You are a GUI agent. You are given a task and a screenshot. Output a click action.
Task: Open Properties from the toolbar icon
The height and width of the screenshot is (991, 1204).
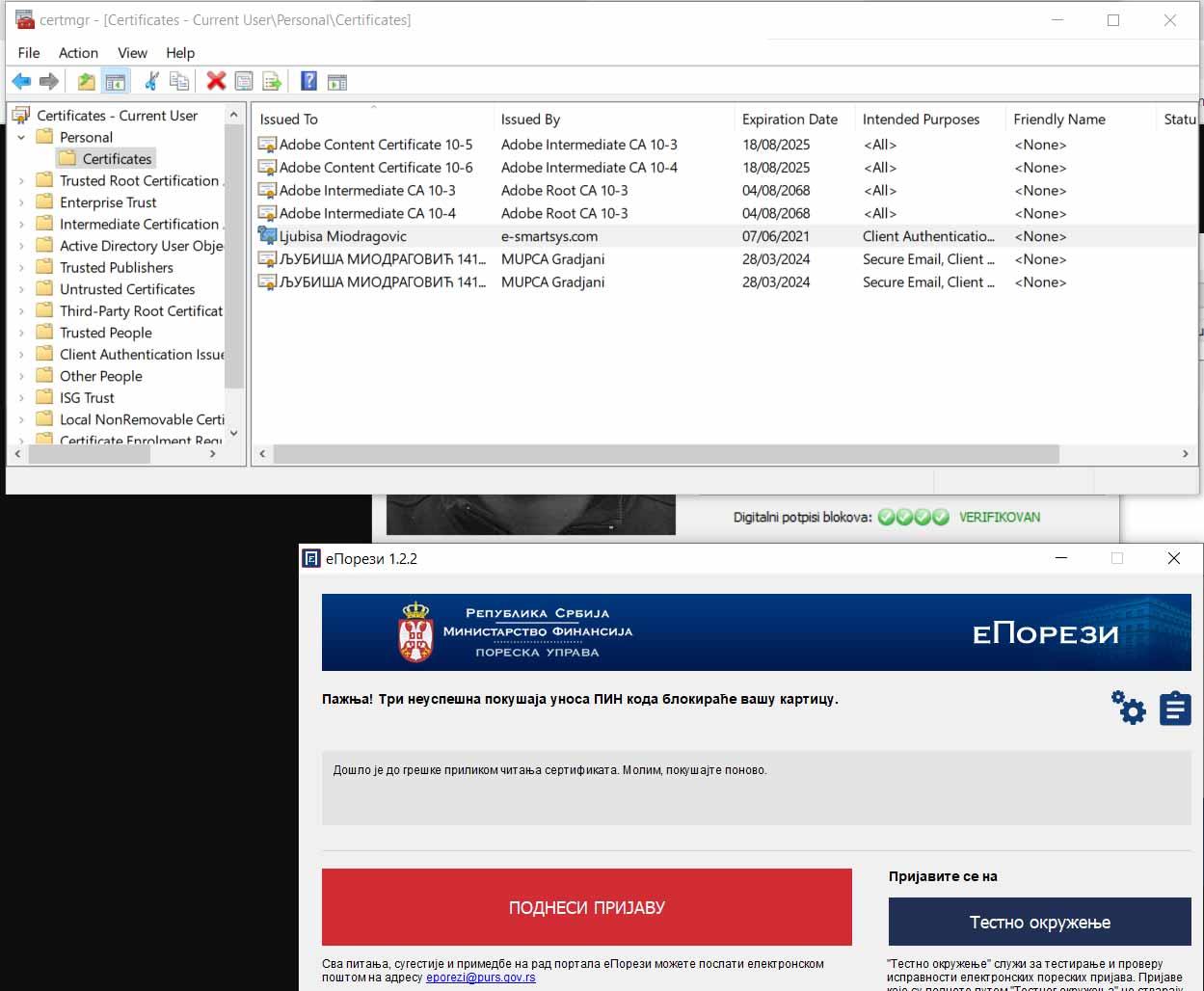coord(244,82)
